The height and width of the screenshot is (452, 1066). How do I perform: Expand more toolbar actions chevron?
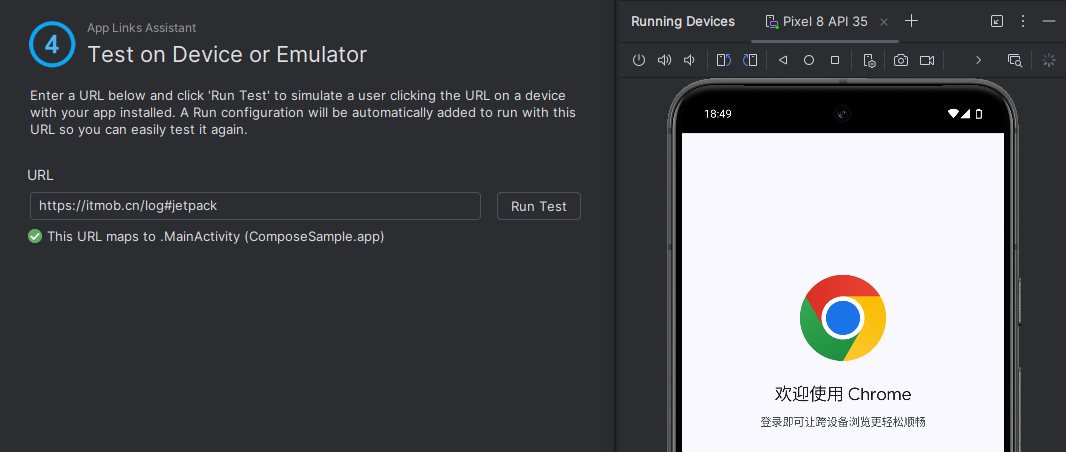coord(978,60)
